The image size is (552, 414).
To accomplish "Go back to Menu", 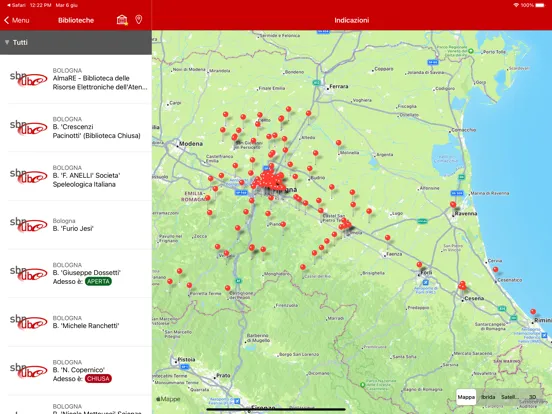I will coord(17,20).
